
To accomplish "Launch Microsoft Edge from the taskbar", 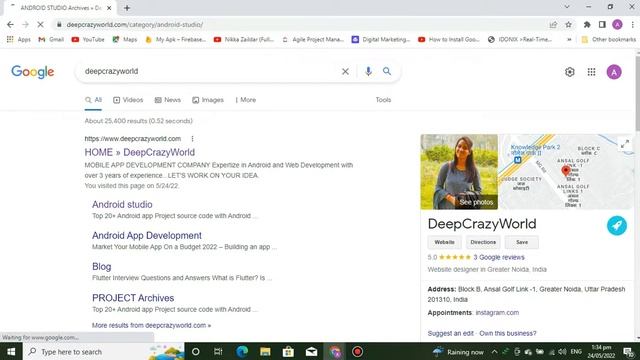I will 242,351.
